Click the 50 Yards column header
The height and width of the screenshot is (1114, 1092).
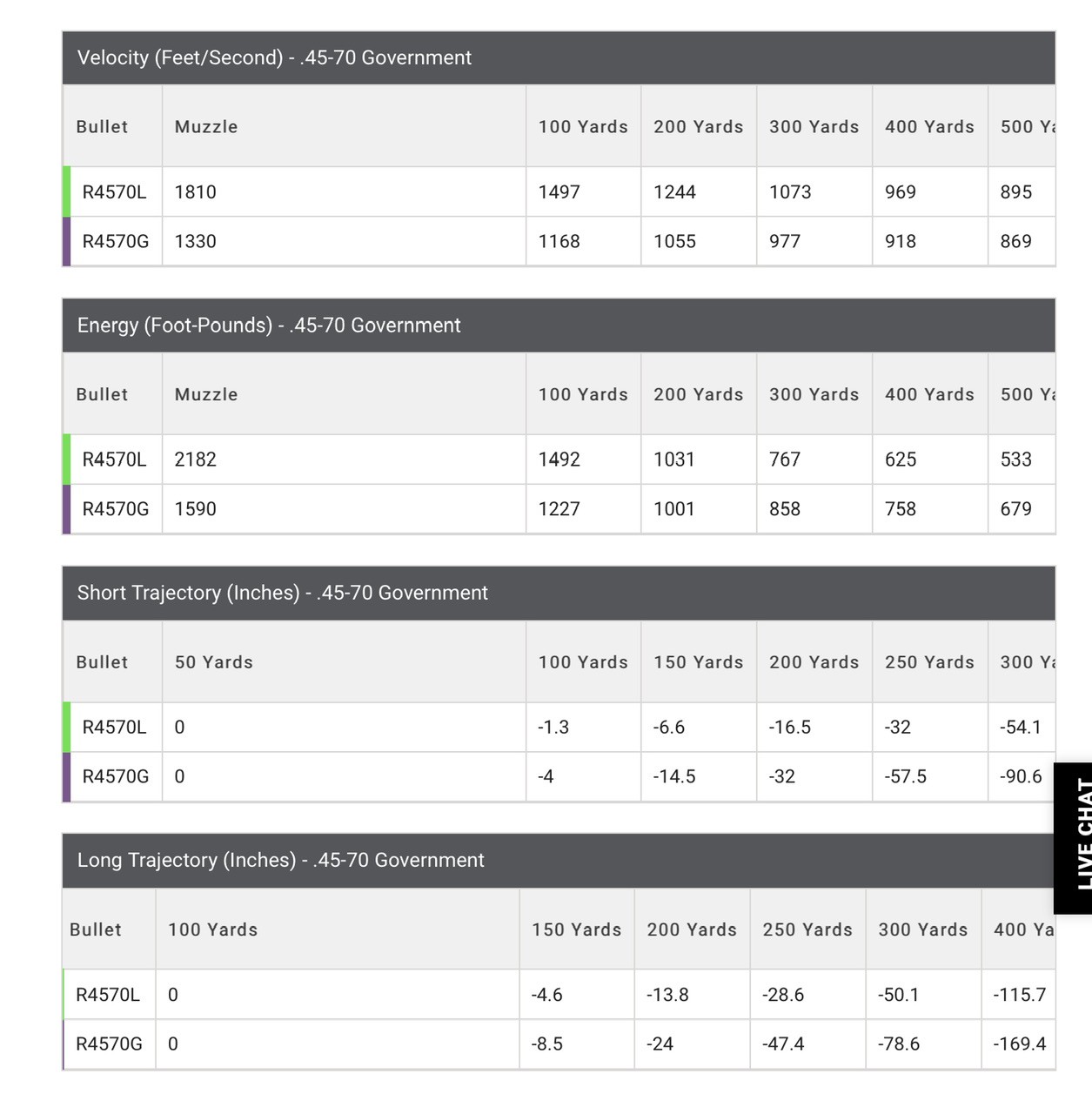pos(214,662)
